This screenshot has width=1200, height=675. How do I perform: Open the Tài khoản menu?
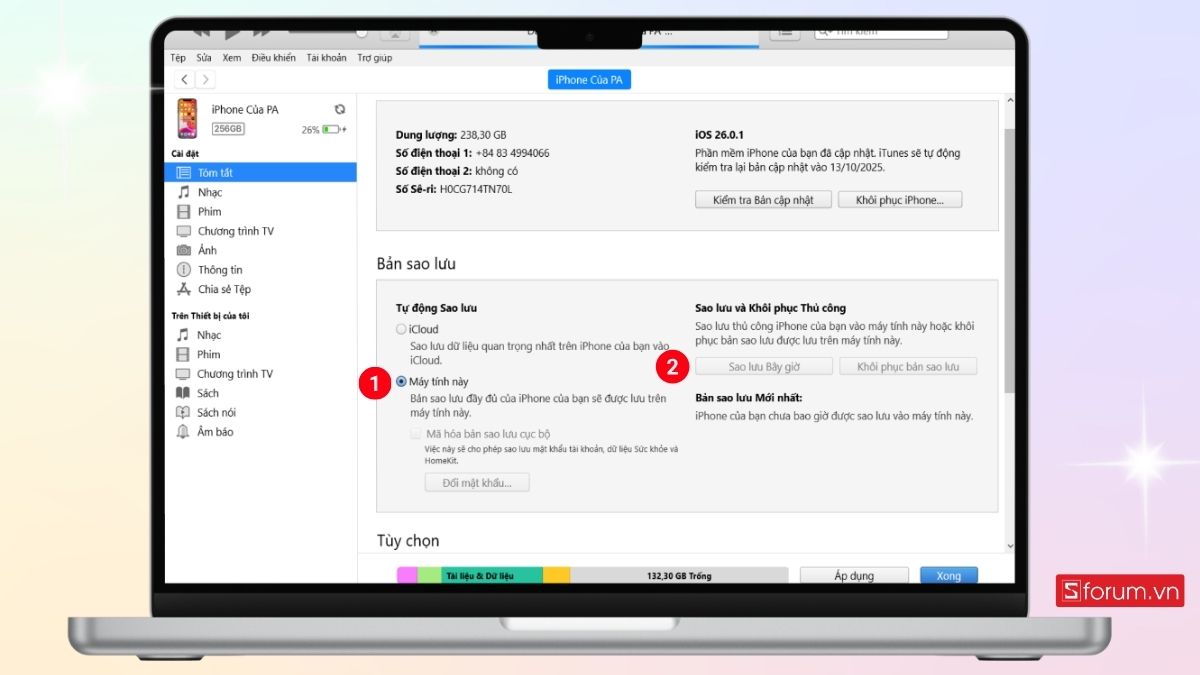(x=326, y=58)
